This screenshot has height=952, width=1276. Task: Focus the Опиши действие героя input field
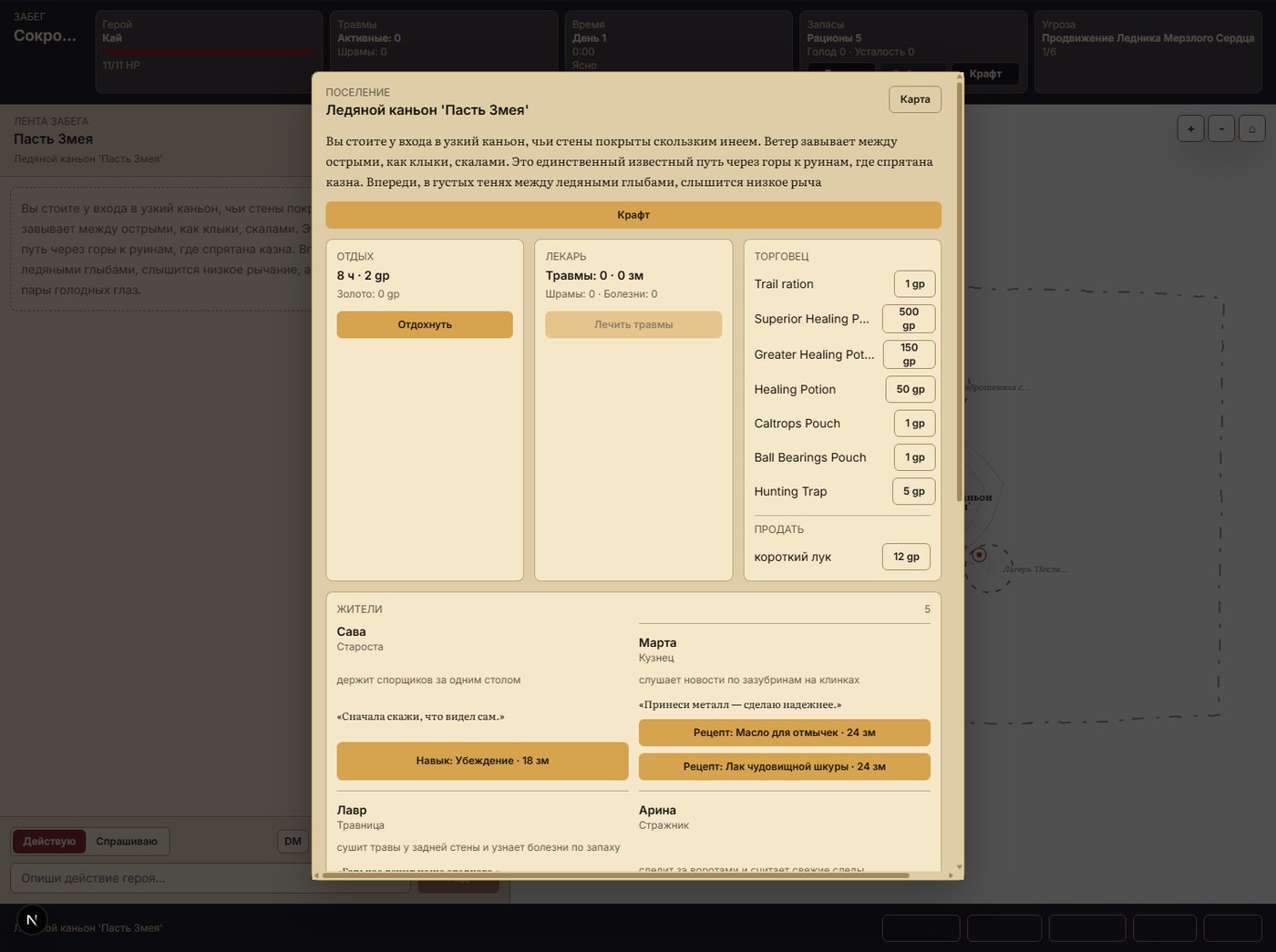[x=210, y=878]
